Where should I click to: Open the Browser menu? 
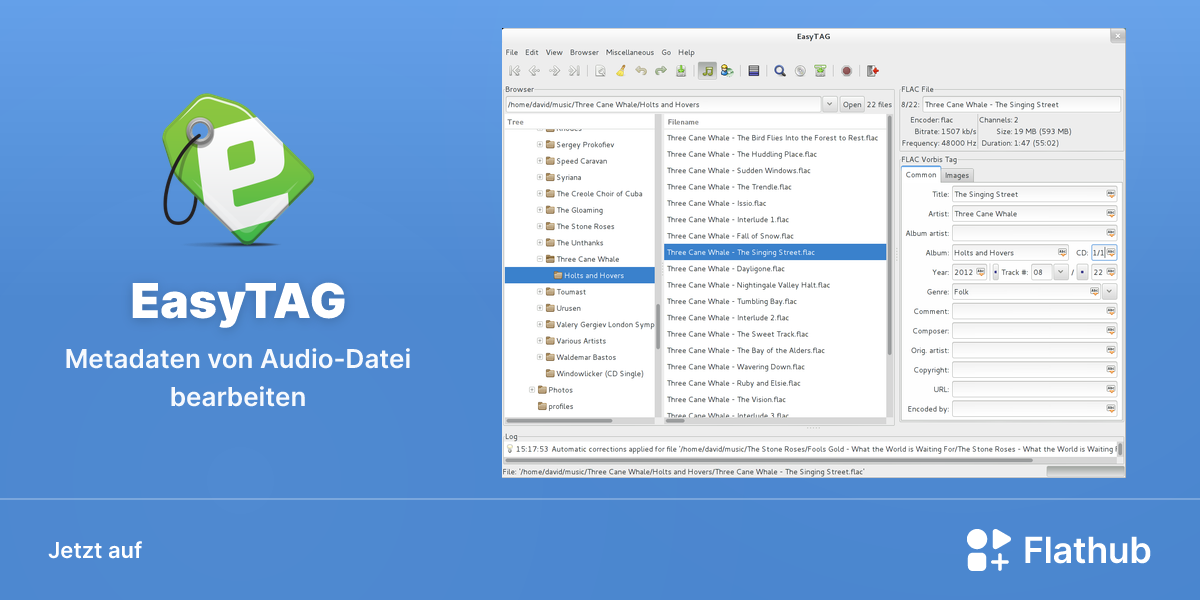[x=585, y=52]
